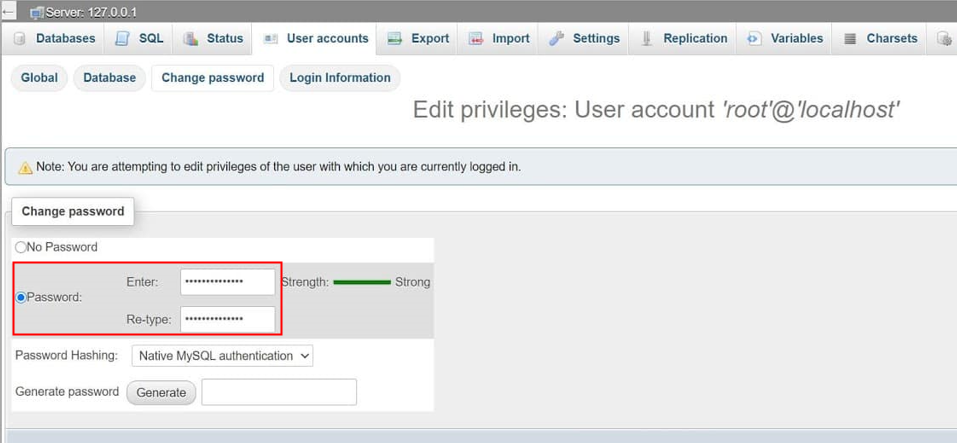This screenshot has width=957, height=443.
Task: Click the User accounts icon
Action: (x=270, y=38)
